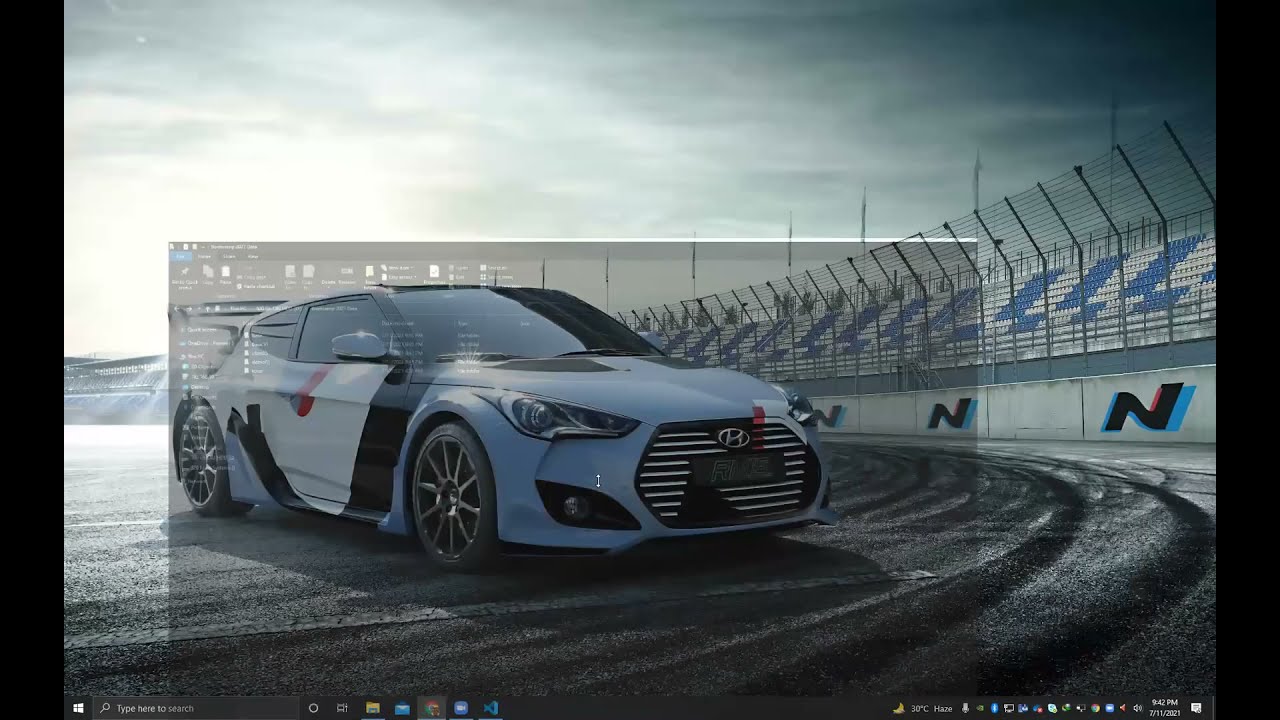Screen dimensions: 1280x720
Task: Open Bluetooth settings from the tray icon
Action: coord(994,708)
